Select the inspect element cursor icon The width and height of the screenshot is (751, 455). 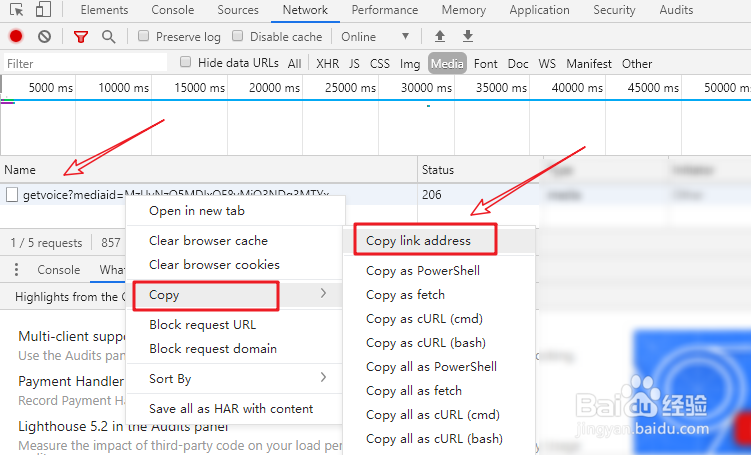click(x=16, y=10)
